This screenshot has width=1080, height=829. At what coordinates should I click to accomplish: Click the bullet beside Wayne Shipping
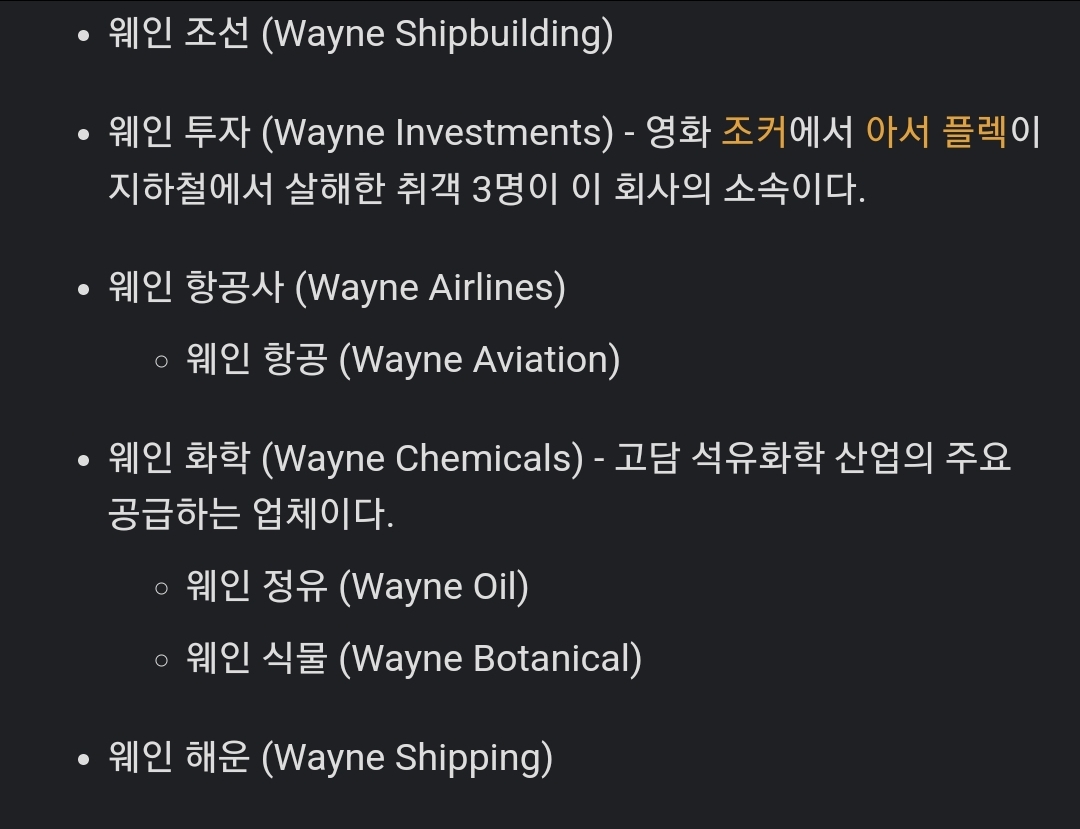tap(84, 758)
